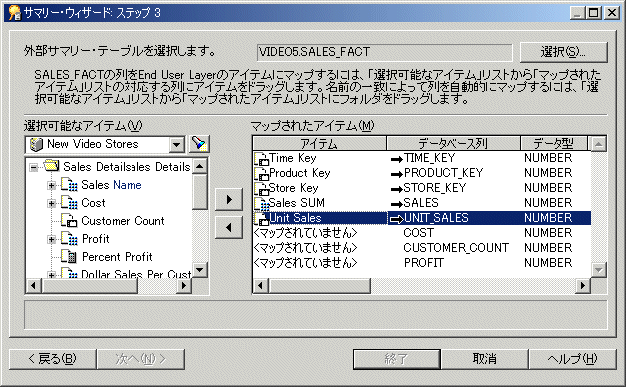Select the Product Key mapped row
The width and height of the screenshot is (626, 387).
tap(422, 173)
